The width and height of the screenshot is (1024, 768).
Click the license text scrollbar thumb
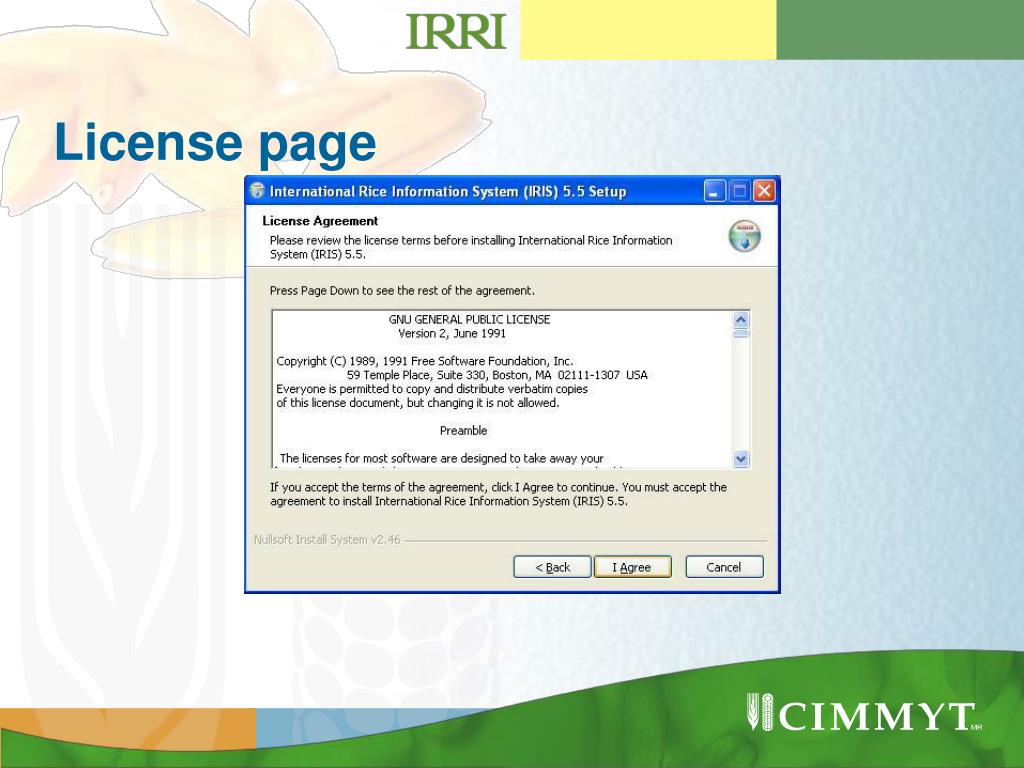point(741,333)
